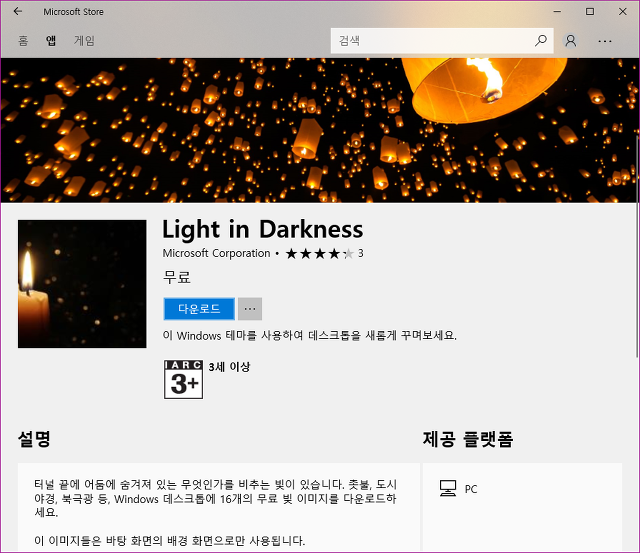Open the top-right more options menu
The image size is (640, 553).
coord(604,41)
